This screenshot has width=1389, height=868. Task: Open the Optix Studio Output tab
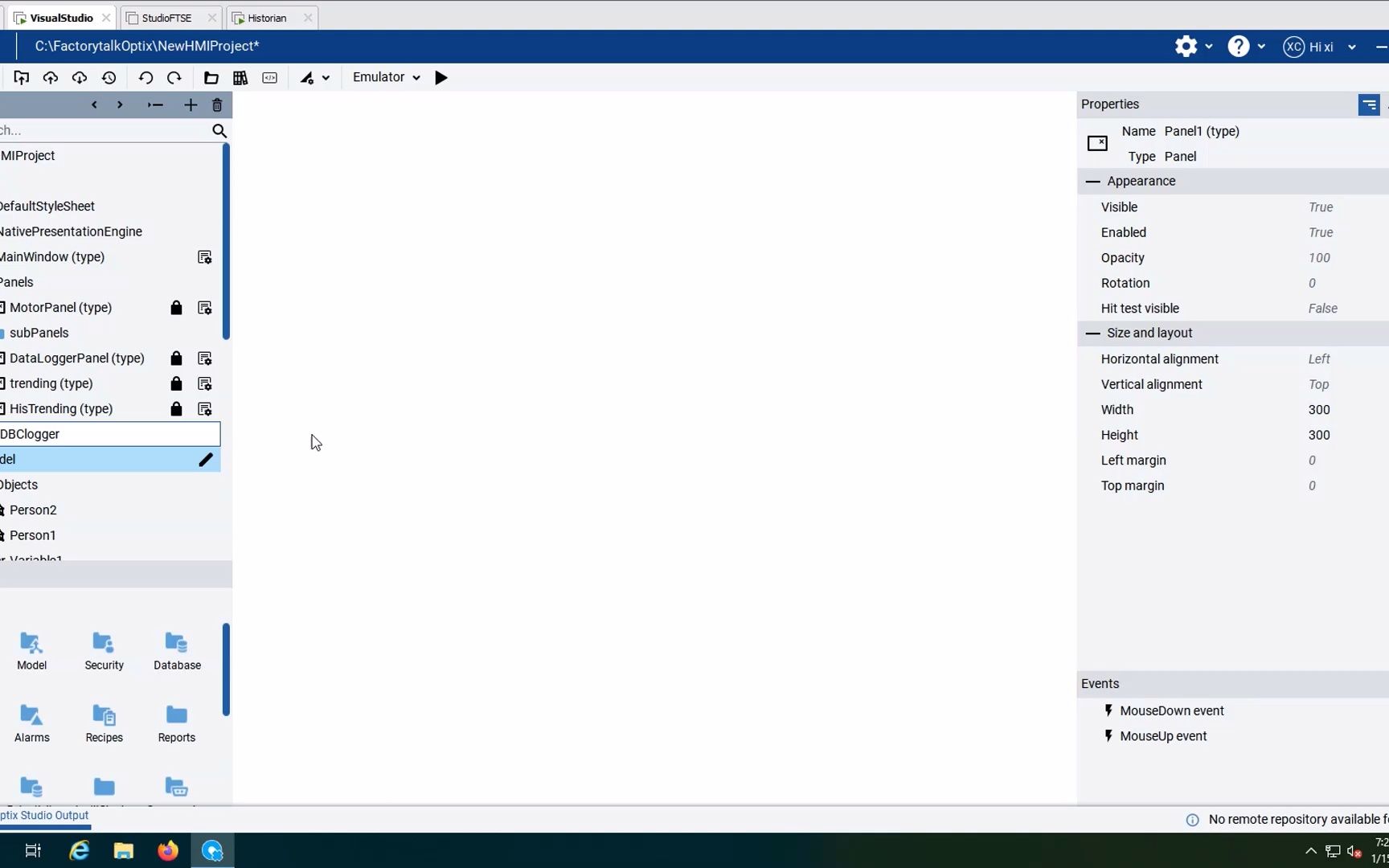pos(44,816)
